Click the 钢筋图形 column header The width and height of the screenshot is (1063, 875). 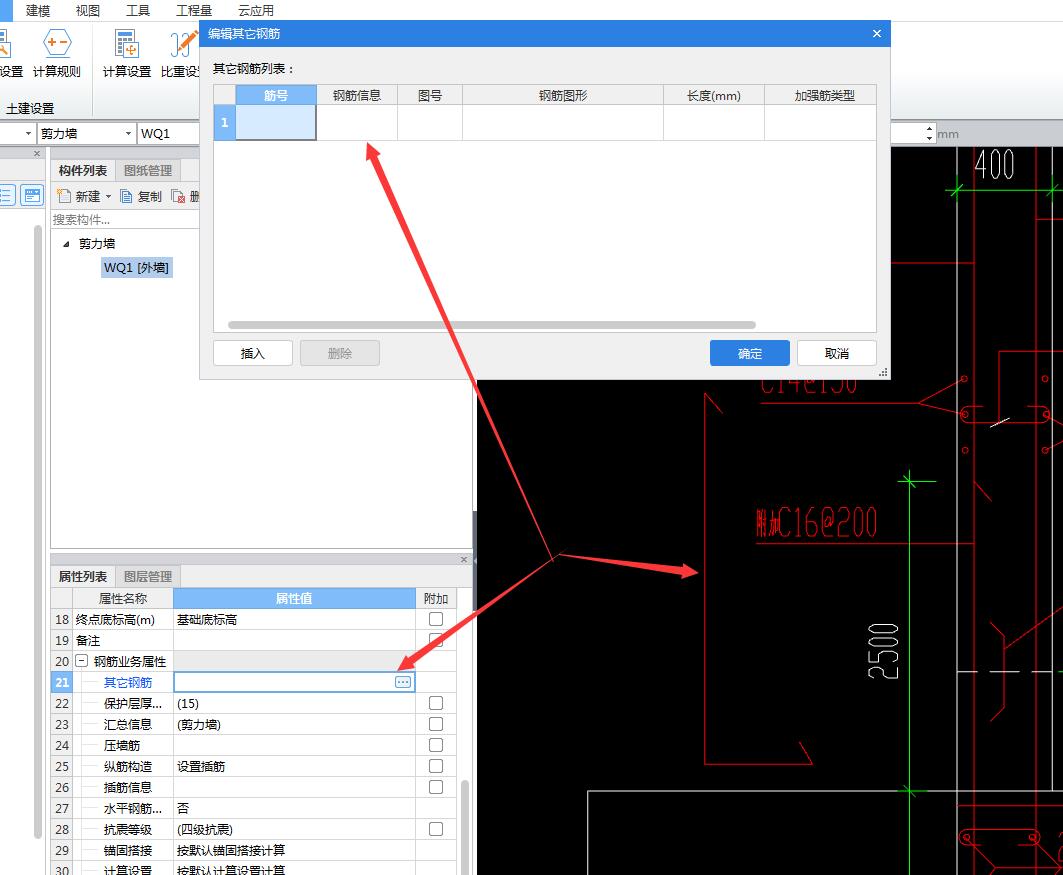pos(563,96)
